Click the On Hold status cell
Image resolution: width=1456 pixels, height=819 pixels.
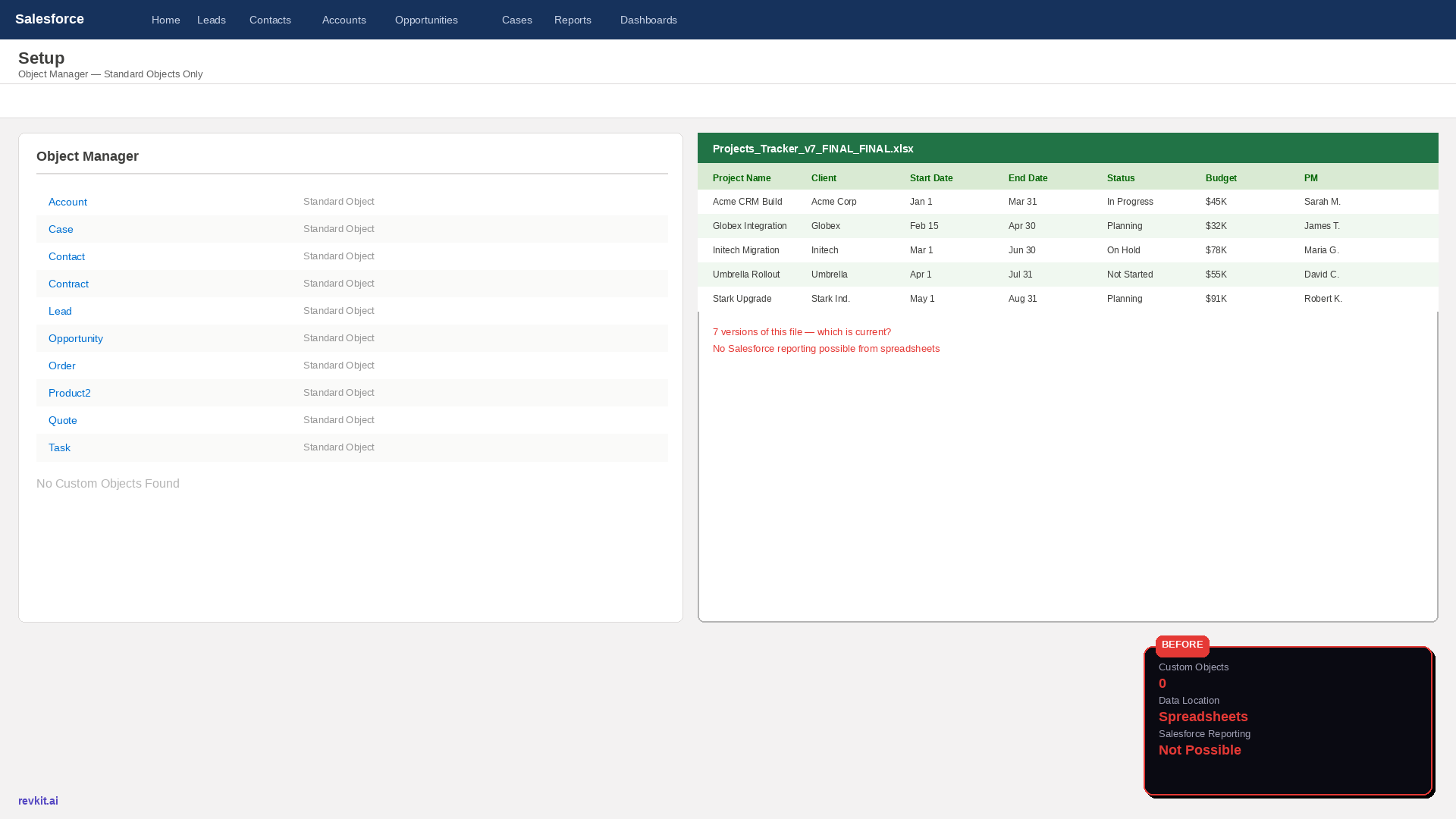[1124, 250]
